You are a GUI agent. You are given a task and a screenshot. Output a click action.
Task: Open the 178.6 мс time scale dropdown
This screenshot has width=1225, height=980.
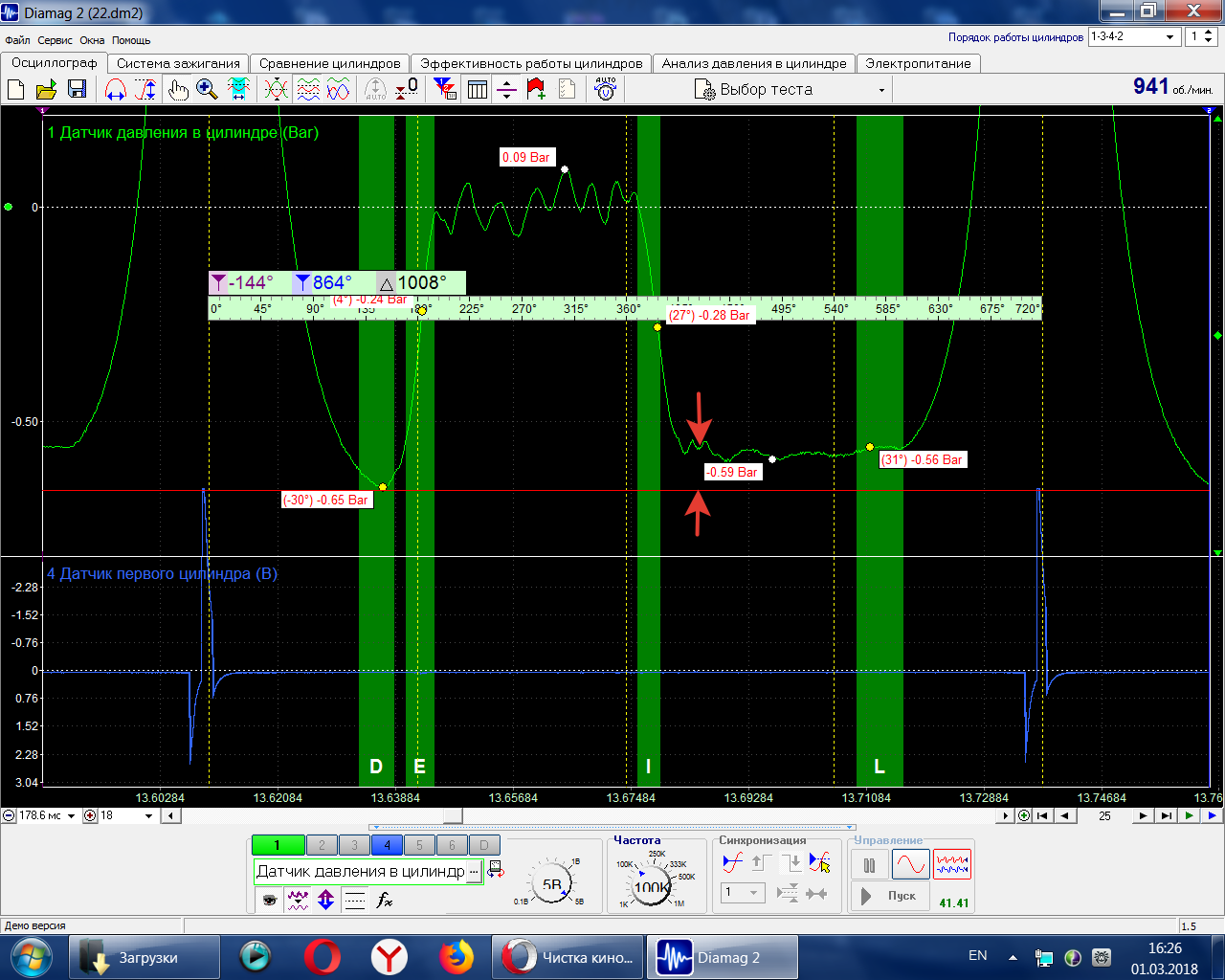pyautogui.click(x=72, y=816)
